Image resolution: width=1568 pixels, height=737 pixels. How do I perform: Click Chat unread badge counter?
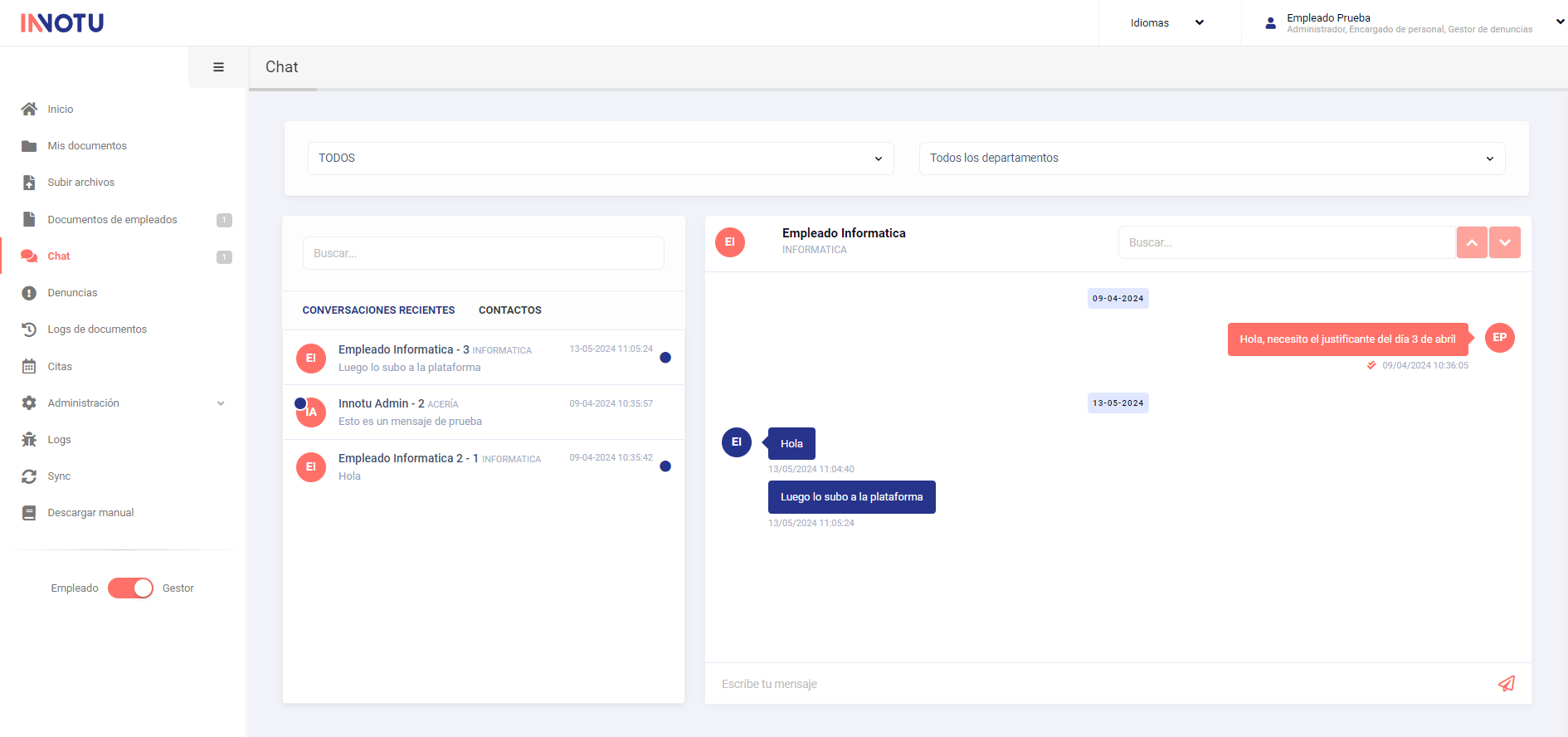[x=224, y=257]
